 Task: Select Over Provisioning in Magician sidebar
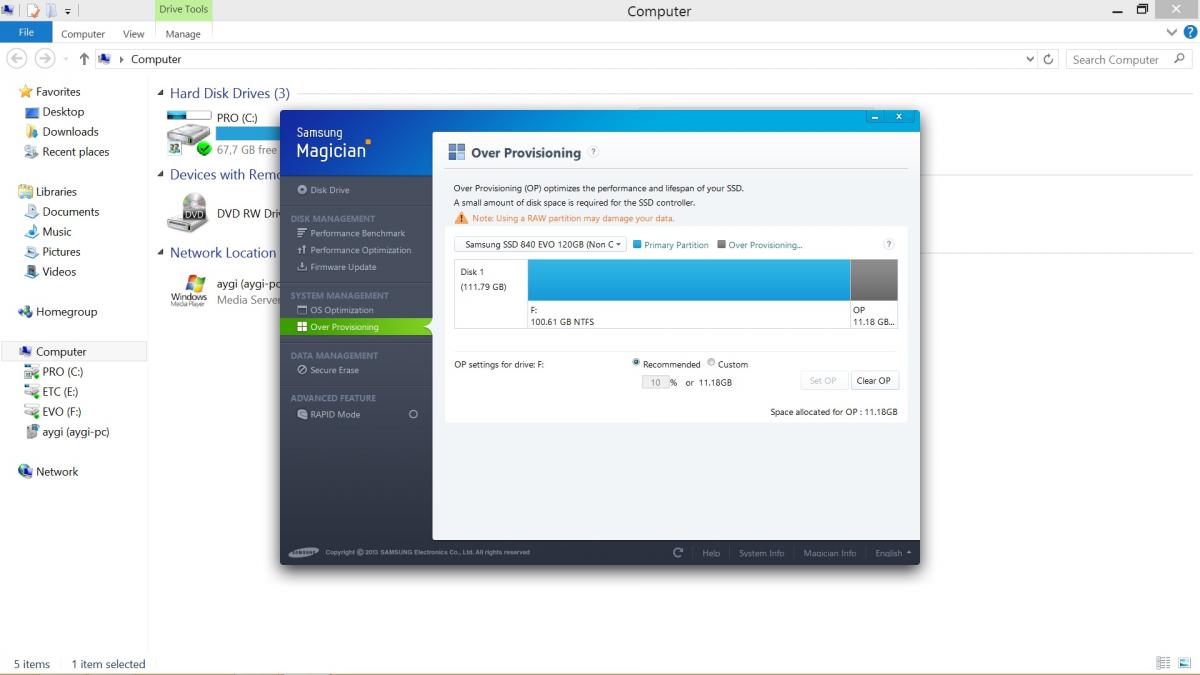click(x=356, y=327)
